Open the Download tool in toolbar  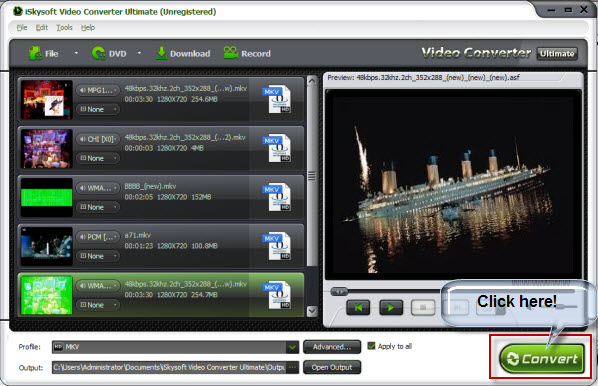[183, 53]
